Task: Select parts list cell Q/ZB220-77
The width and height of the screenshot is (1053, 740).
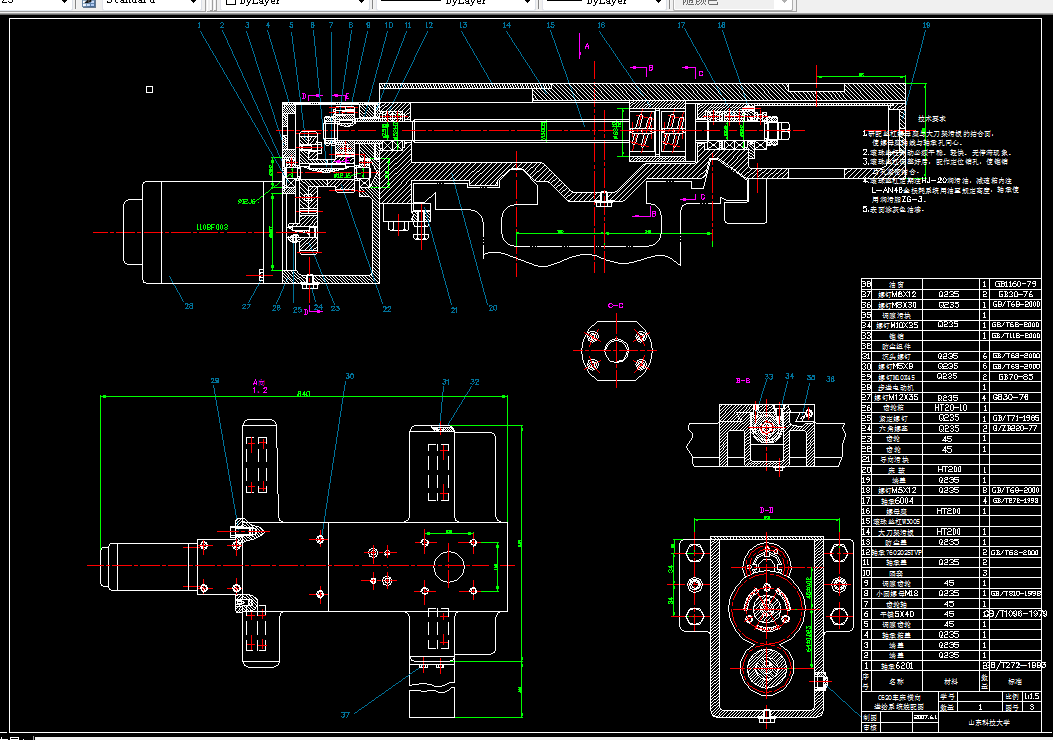Action: click(1015, 428)
